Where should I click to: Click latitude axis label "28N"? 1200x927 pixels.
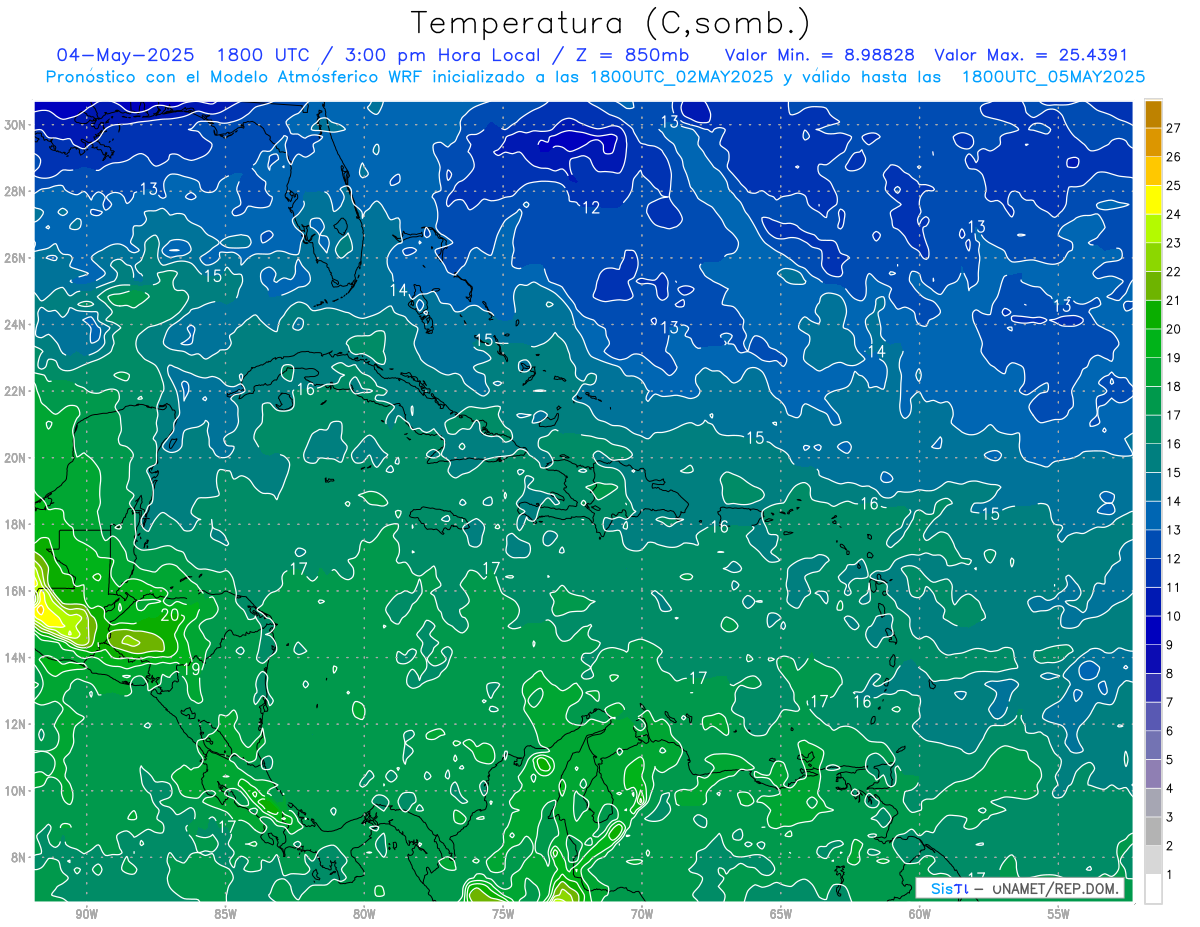click(x=15, y=191)
